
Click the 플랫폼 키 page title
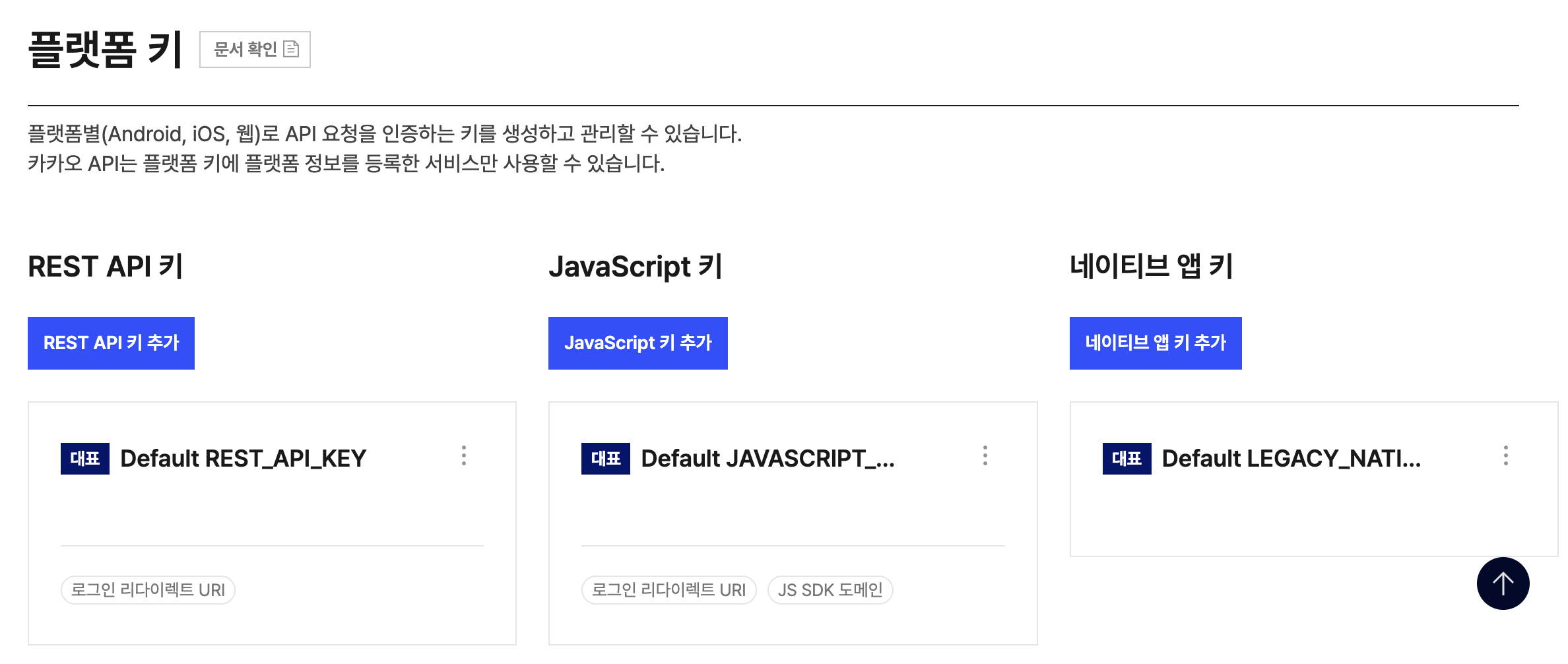pyautogui.click(x=105, y=50)
